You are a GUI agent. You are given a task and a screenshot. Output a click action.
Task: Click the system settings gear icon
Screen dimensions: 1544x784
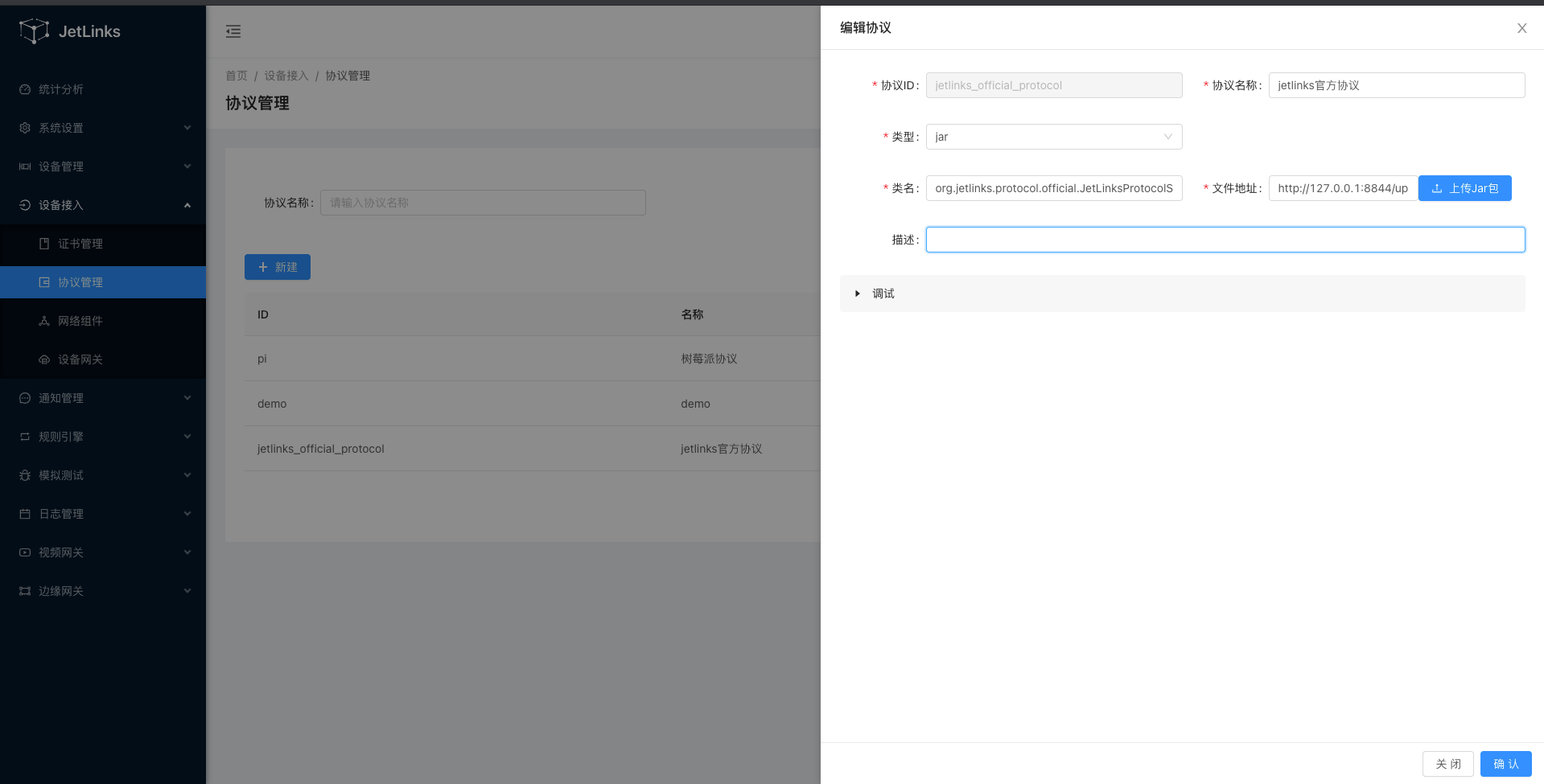(x=25, y=128)
